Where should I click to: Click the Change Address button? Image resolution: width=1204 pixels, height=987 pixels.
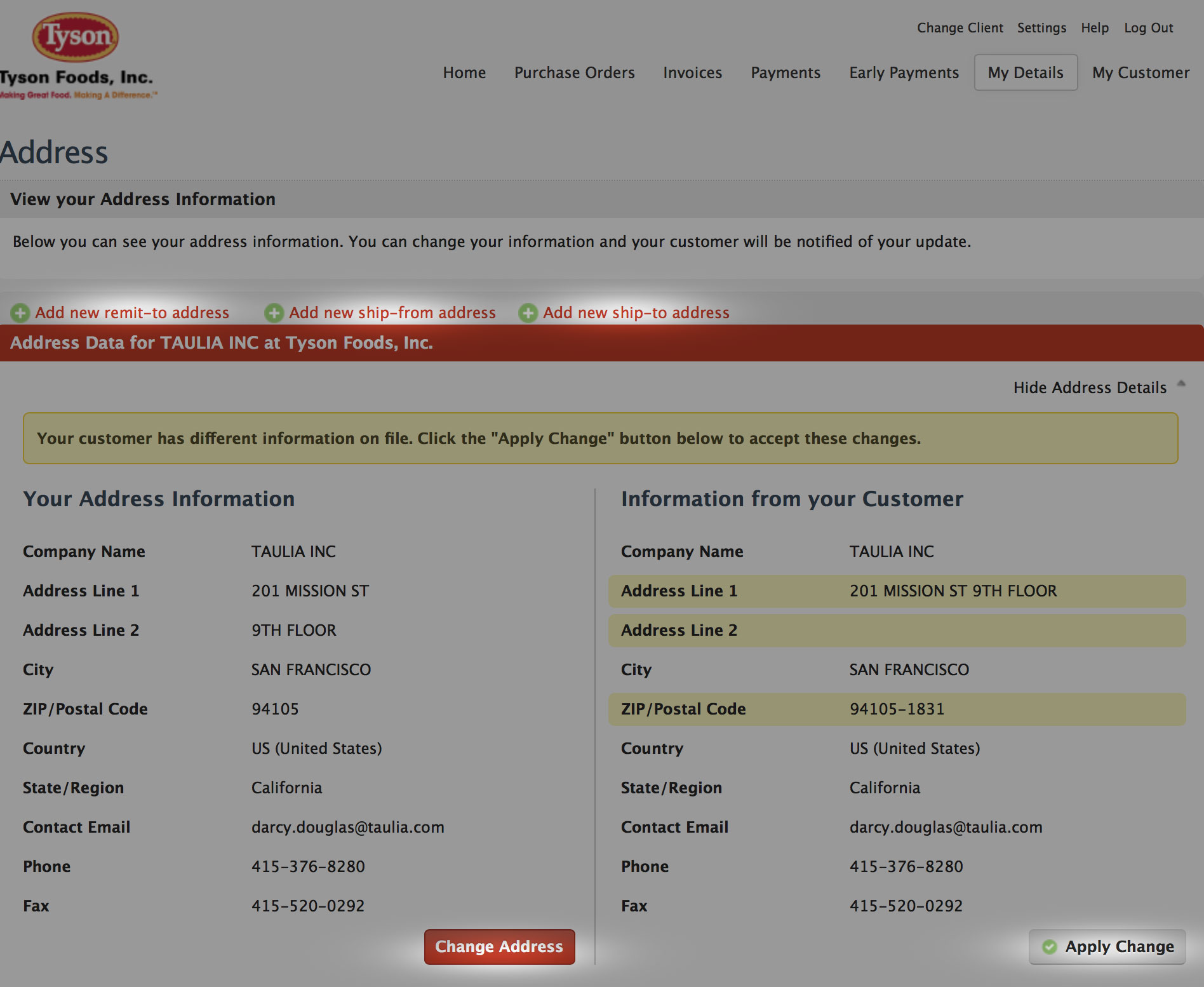tap(499, 946)
